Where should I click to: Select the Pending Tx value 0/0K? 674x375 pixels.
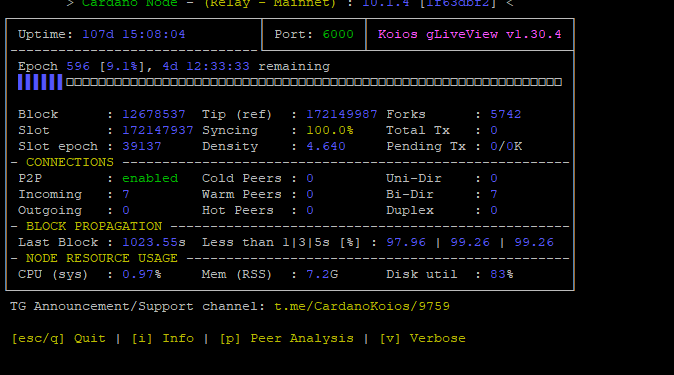(506, 146)
